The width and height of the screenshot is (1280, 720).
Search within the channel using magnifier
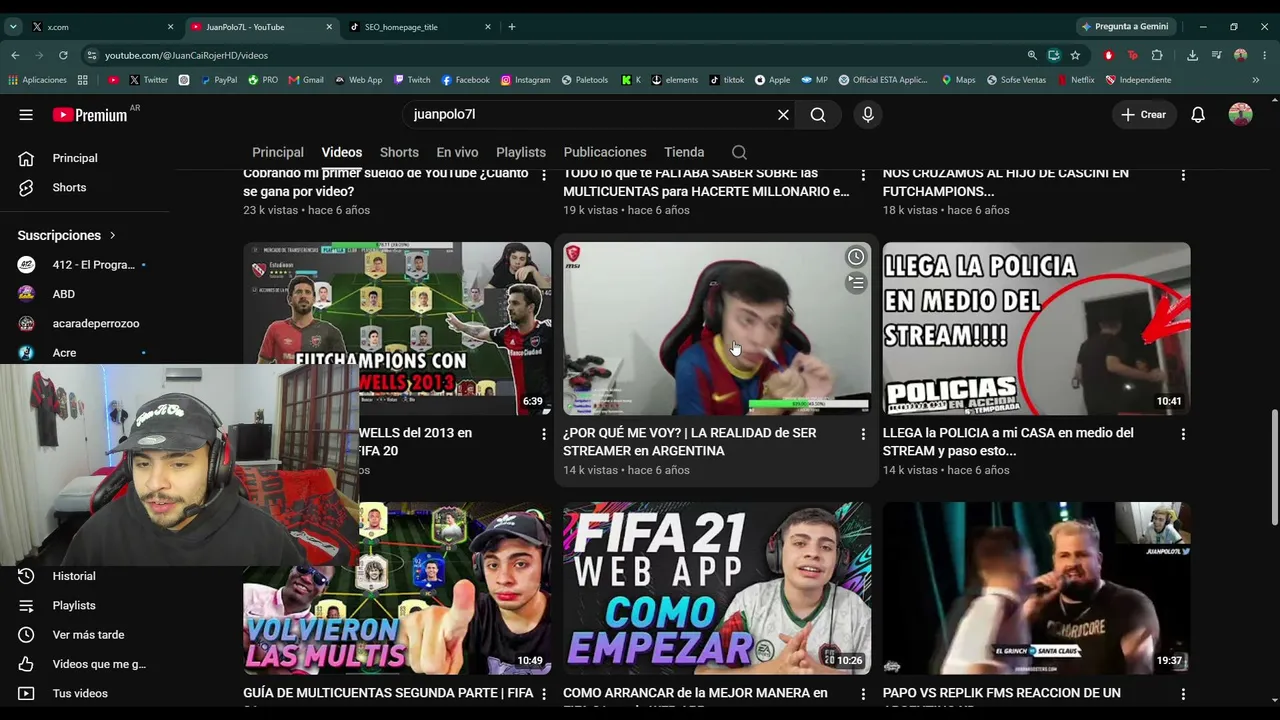tap(739, 152)
